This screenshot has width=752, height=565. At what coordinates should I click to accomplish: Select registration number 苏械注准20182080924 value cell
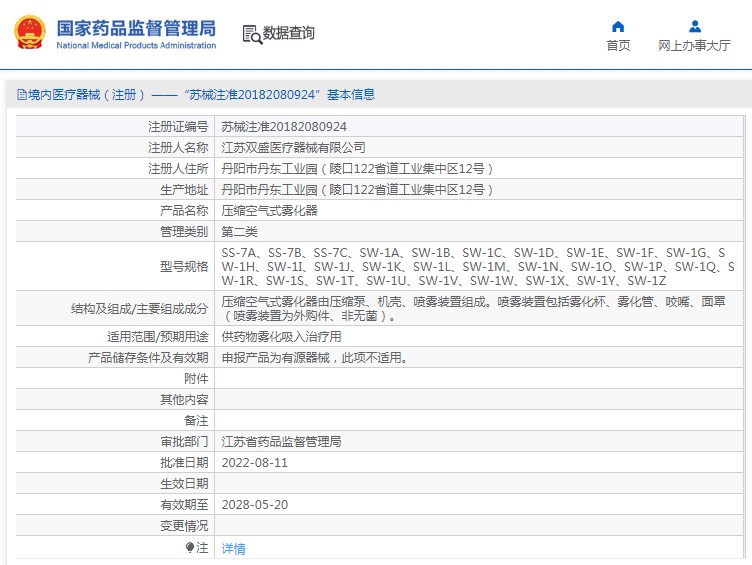coord(479,127)
